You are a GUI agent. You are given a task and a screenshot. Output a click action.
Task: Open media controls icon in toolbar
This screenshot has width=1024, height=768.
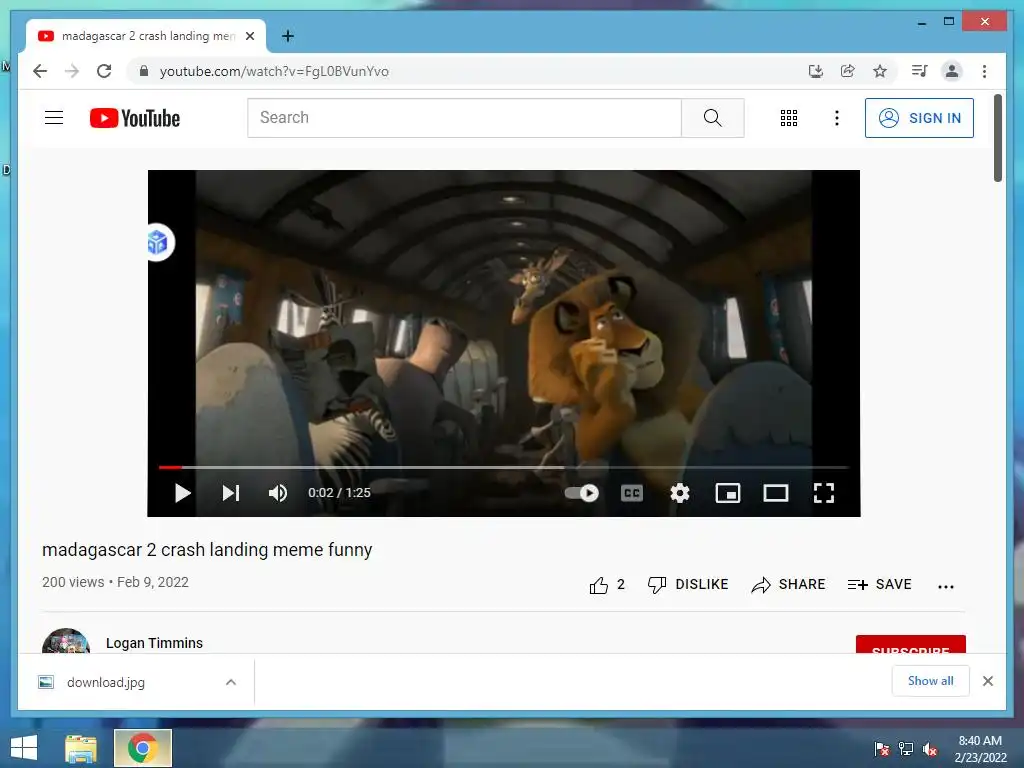click(x=920, y=71)
